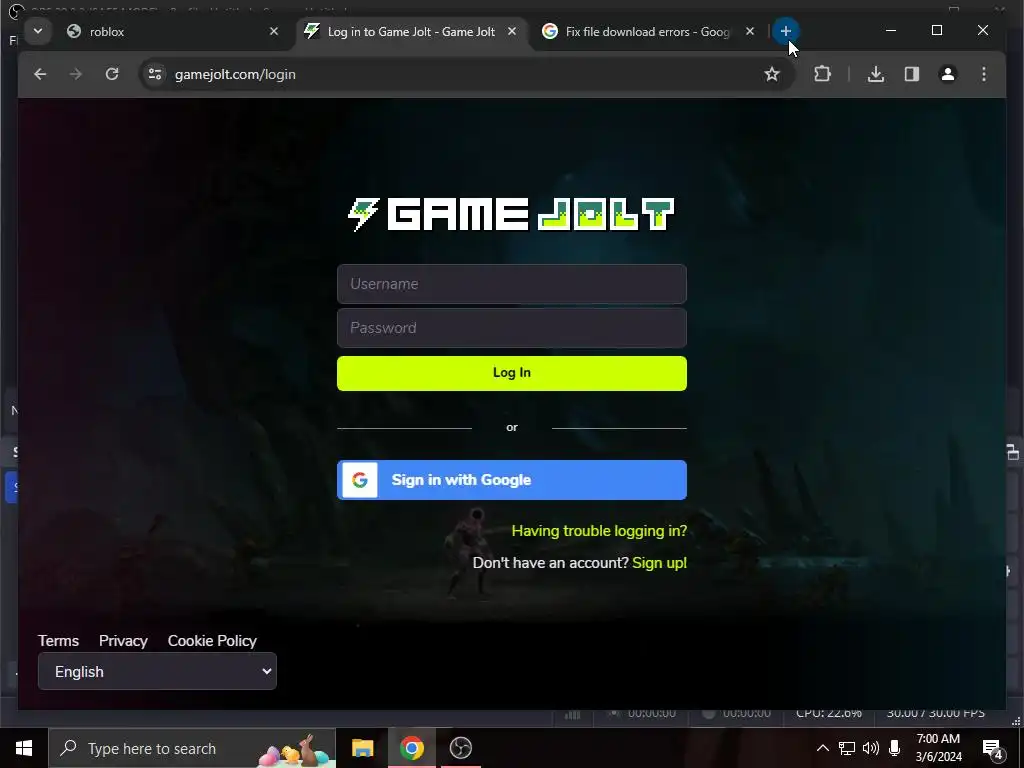Image resolution: width=1024 pixels, height=768 pixels.
Task: Open the Privacy link
Action: 123,641
